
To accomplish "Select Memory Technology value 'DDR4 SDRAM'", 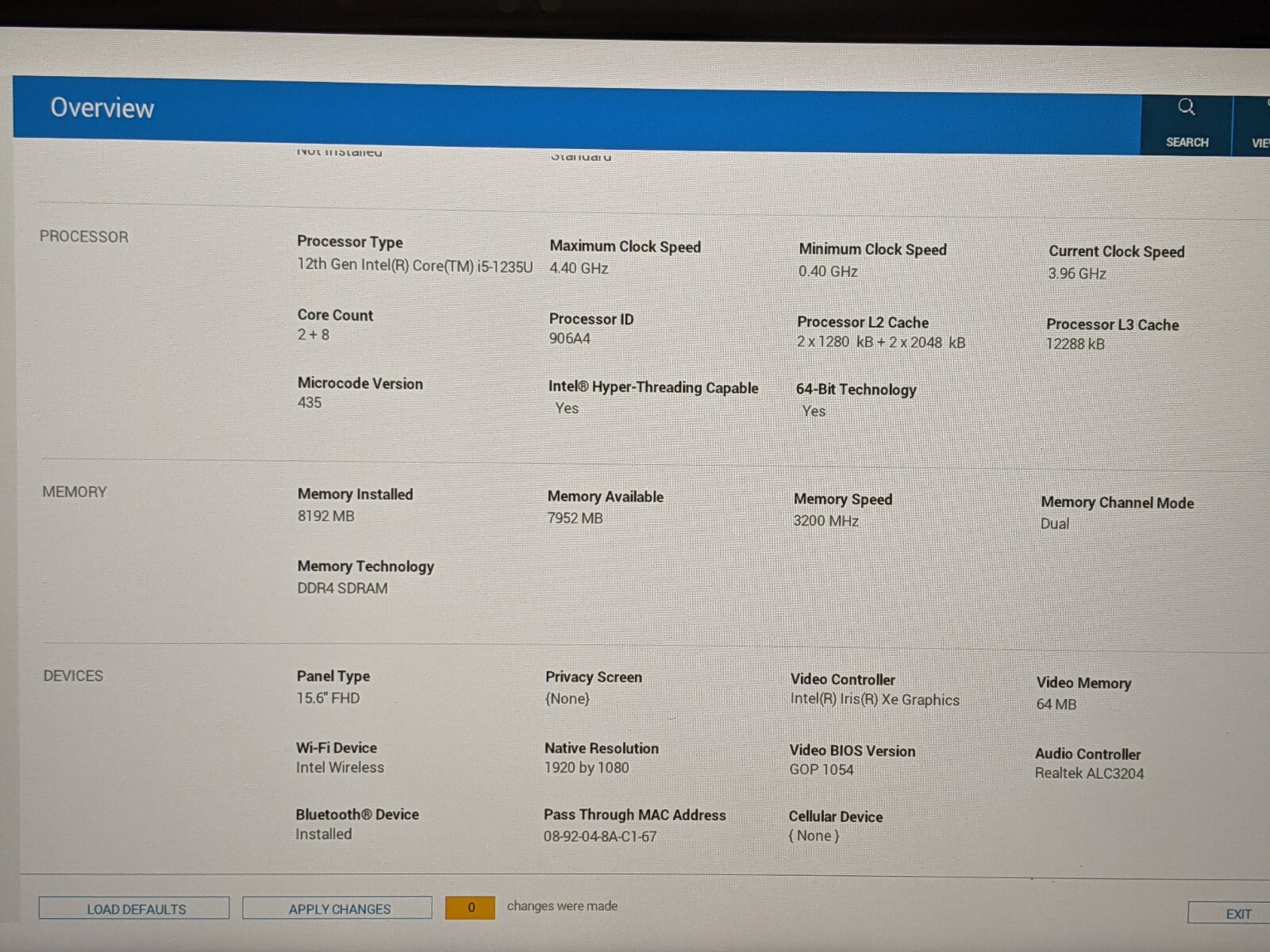I will coord(343,589).
